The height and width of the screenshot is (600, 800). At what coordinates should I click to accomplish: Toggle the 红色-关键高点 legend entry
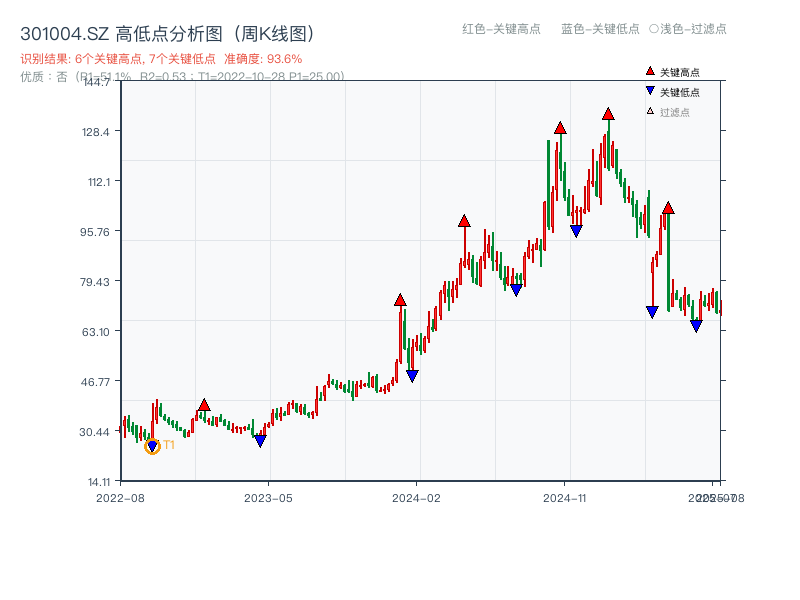tap(502, 30)
